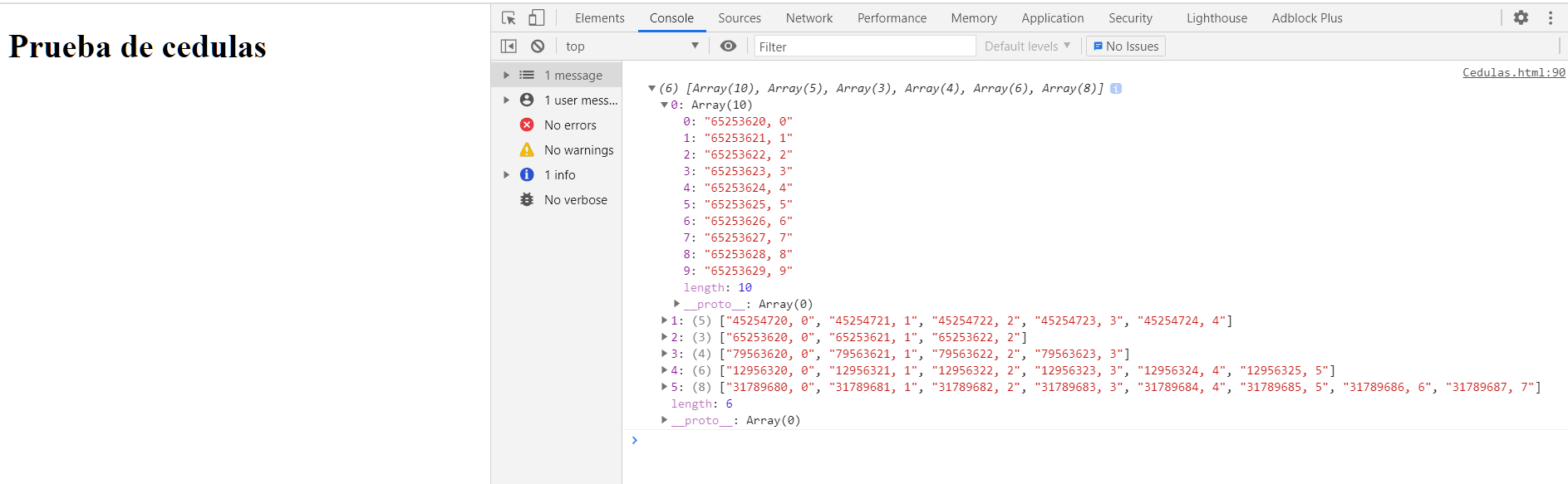The height and width of the screenshot is (484, 1568).
Task: Click the blue info icon beside 1 info
Action: pyautogui.click(x=527, y=175)
